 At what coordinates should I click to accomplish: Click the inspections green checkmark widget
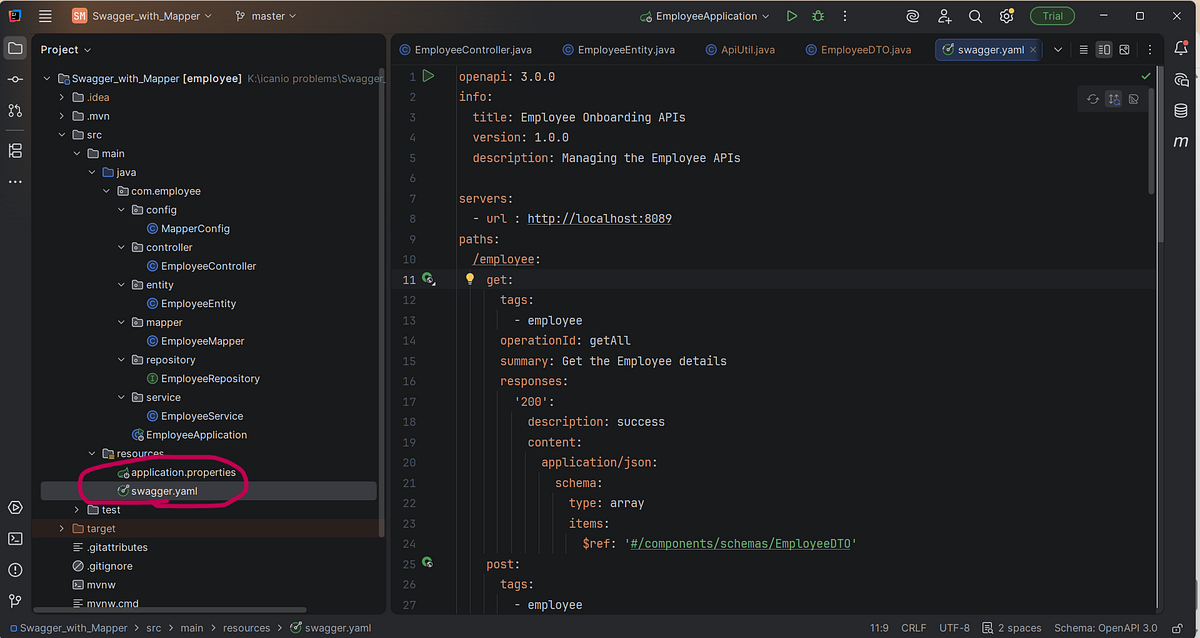pos(1146,76)
